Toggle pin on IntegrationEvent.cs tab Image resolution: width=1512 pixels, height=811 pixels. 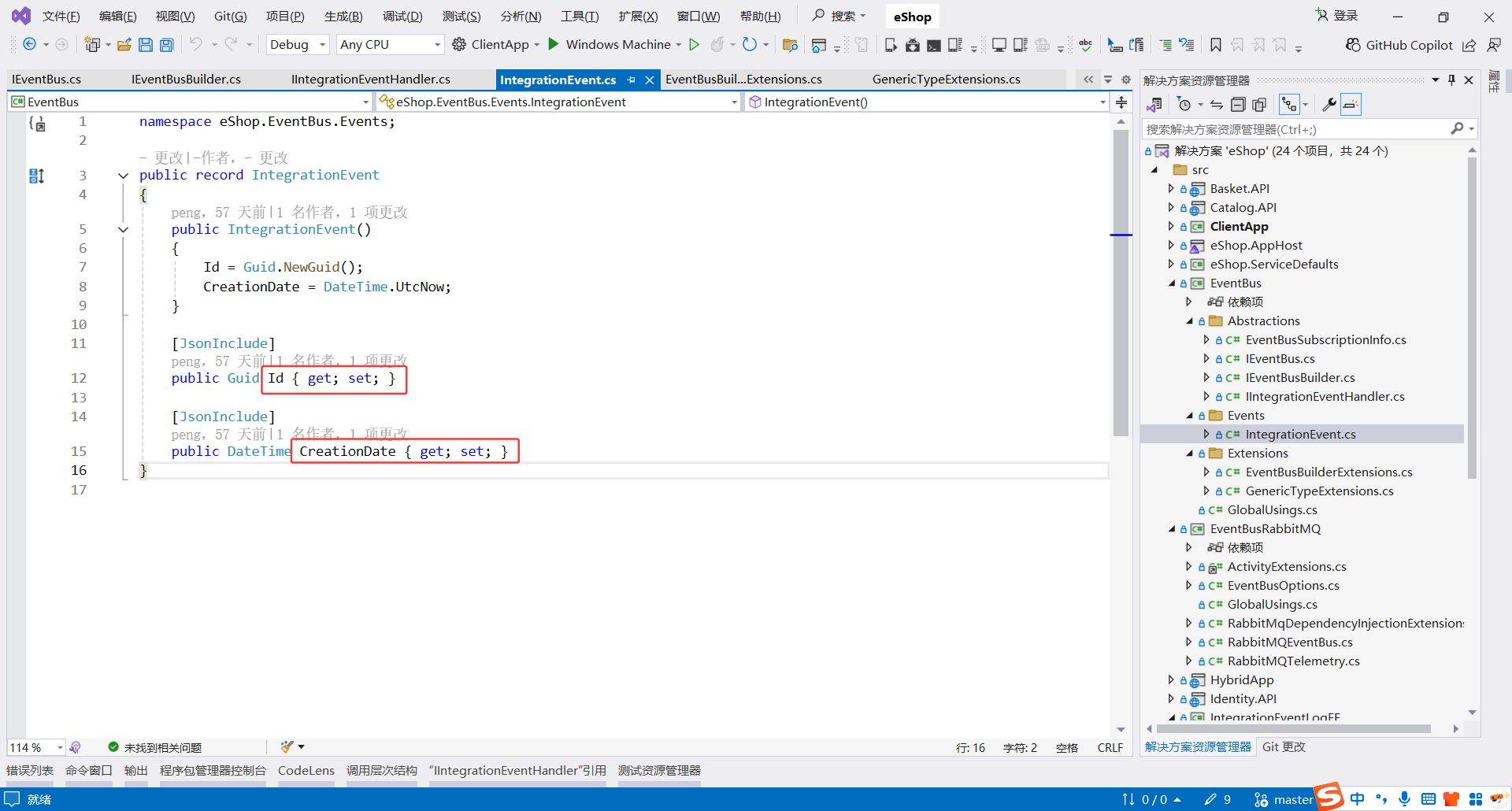coord(632,80)
